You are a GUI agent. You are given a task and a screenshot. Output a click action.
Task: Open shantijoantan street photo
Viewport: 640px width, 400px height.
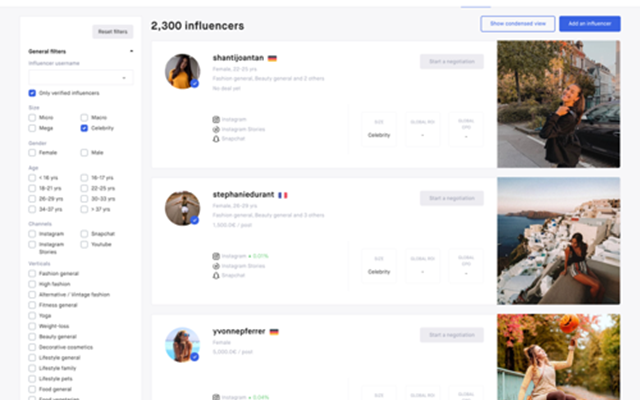tap(559, 104)
